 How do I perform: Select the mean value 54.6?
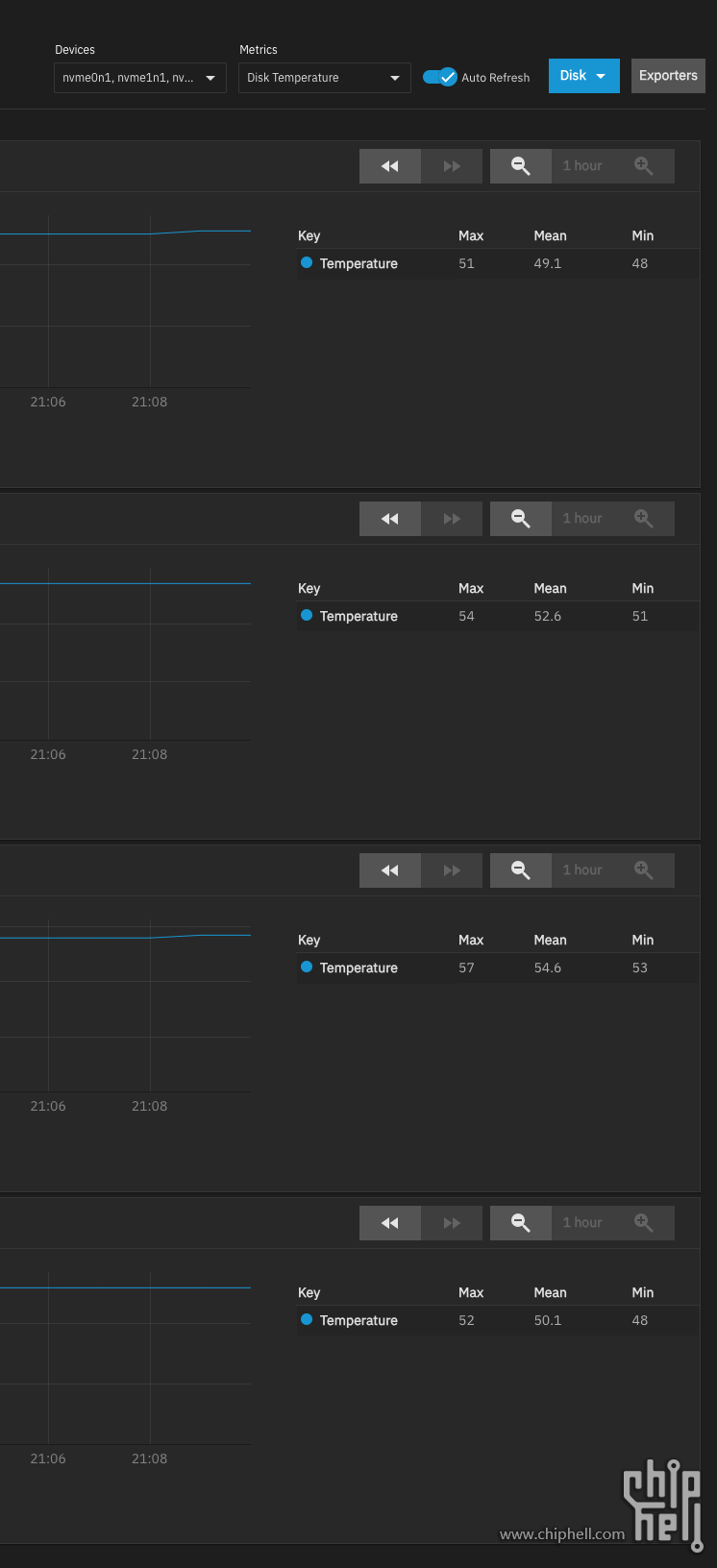click(548, 968)
